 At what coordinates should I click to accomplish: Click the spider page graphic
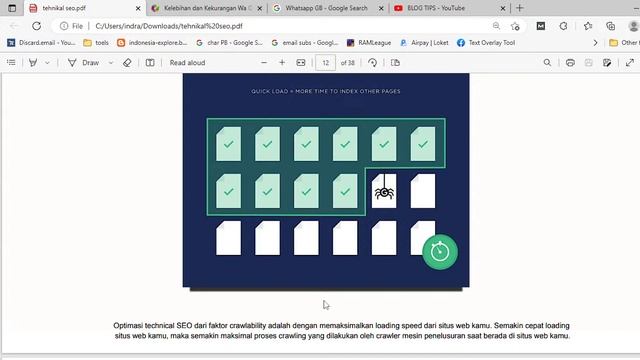click(x=384, y=191)
